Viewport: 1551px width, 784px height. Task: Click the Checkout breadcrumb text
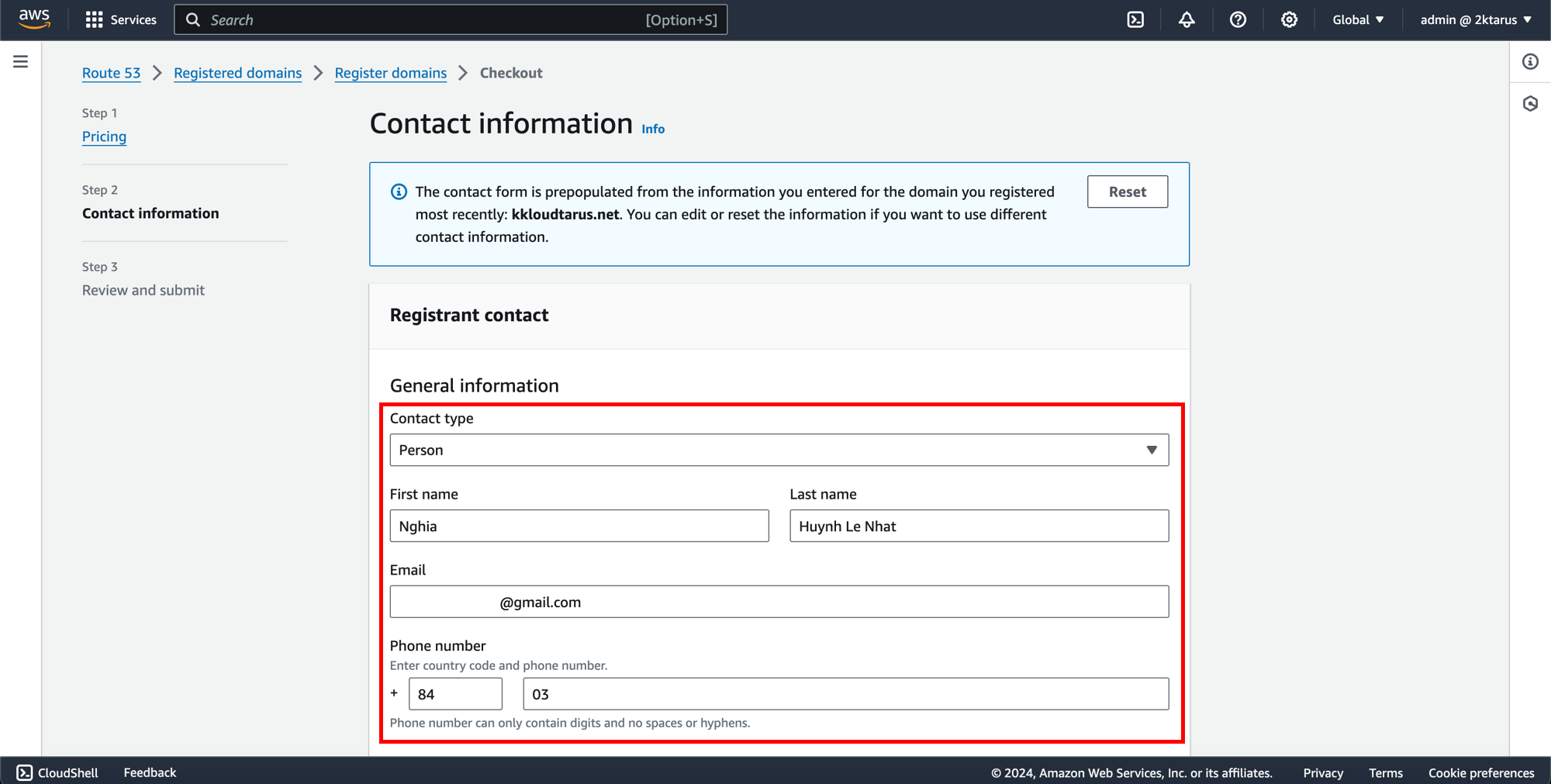511,73
